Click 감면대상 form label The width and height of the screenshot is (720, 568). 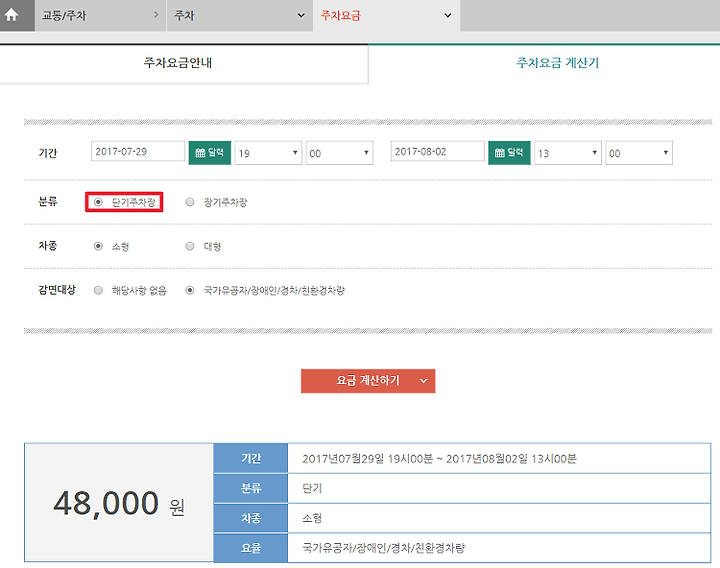click(57, 290)
